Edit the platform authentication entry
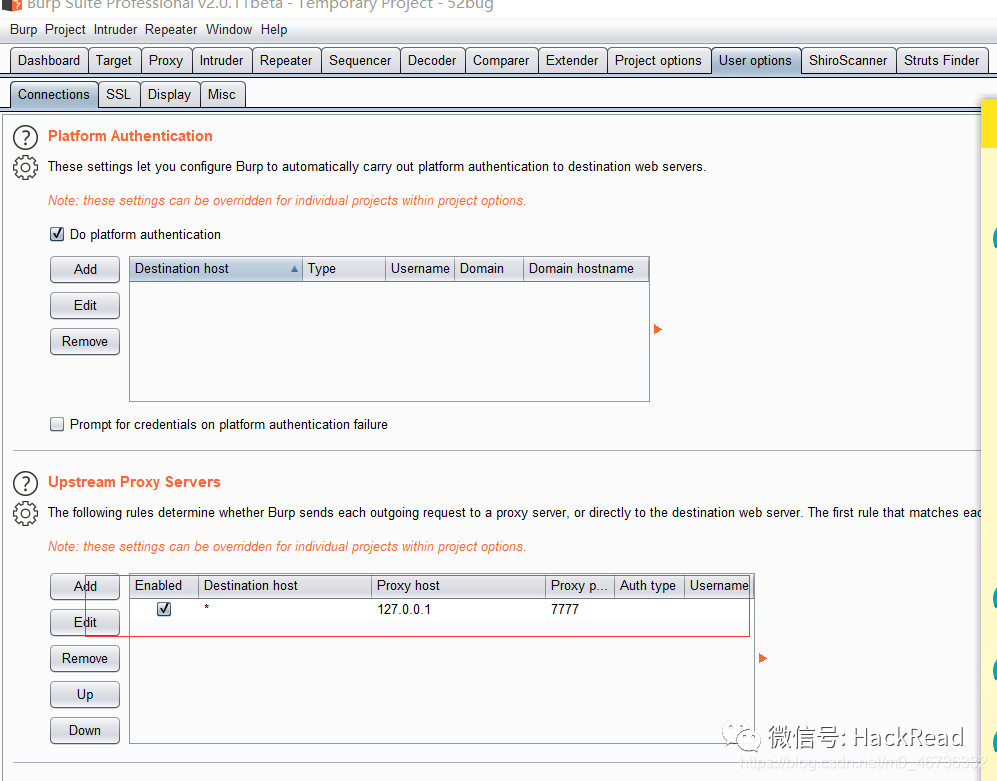The width and height of the screenshot is (997, 781). coord(85,305)
